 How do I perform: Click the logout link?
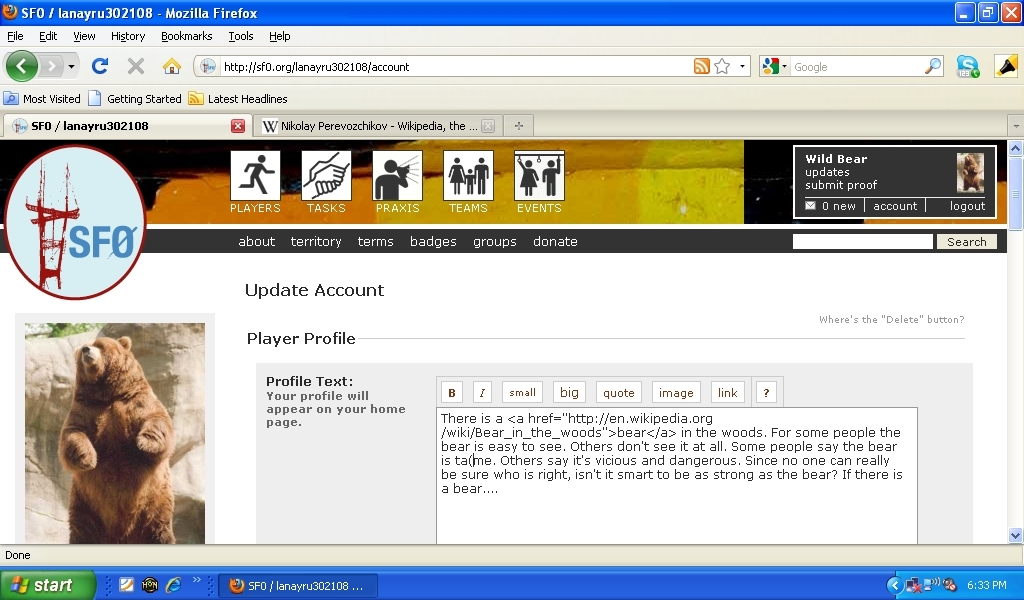point(967,206)
